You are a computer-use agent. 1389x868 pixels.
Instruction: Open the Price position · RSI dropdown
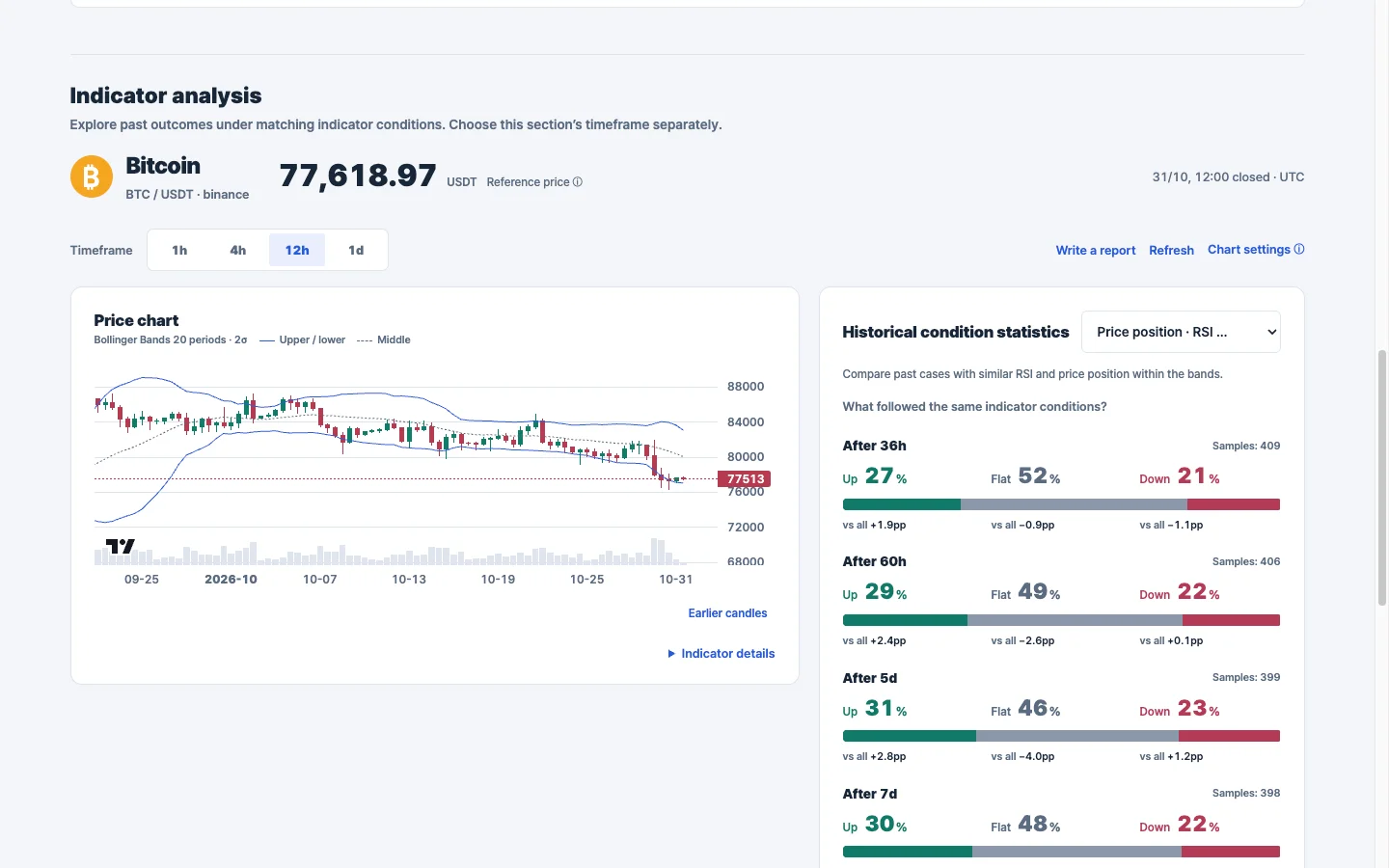tap(1181, 332)
